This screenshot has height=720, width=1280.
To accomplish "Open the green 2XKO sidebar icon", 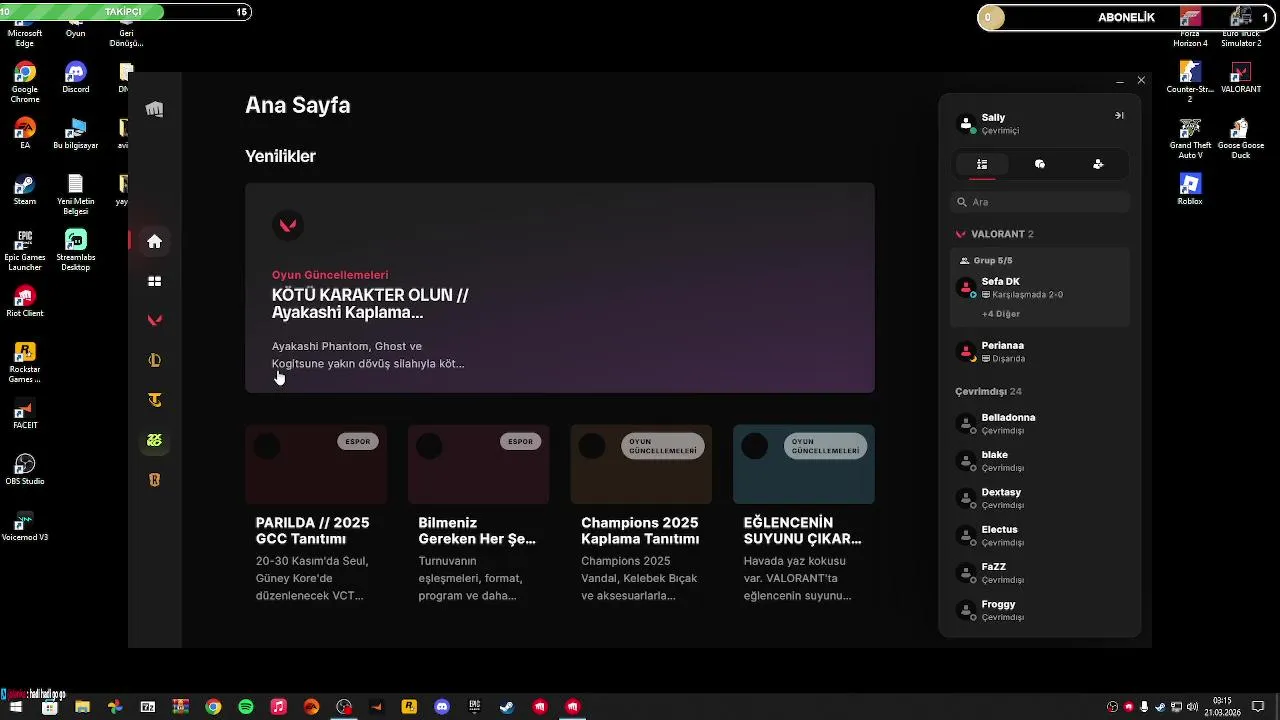I will click(154, 440).
